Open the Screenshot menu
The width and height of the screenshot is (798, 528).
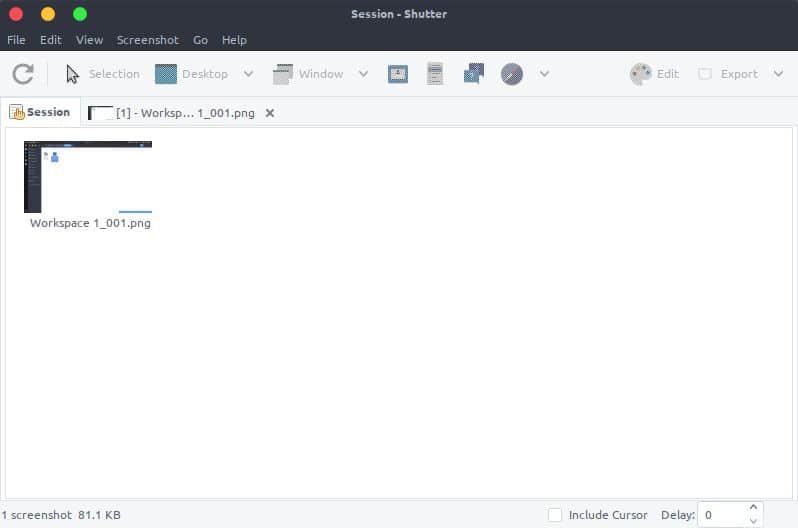pyautogui.click(x=147, y=40)
